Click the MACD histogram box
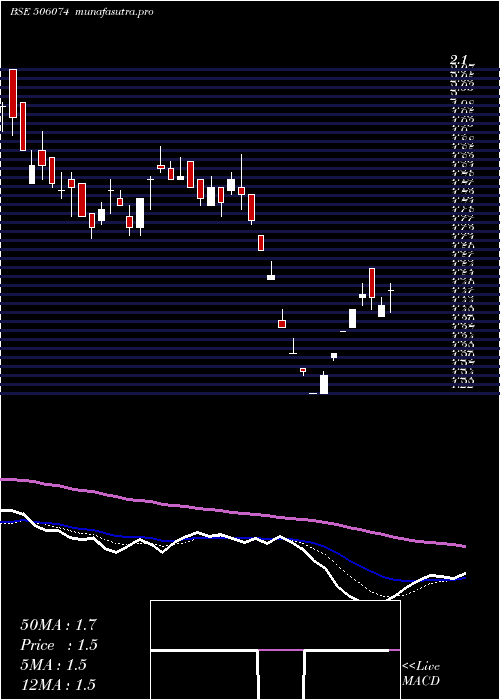The height and width of the screenshot is (700, 500). 275,650
